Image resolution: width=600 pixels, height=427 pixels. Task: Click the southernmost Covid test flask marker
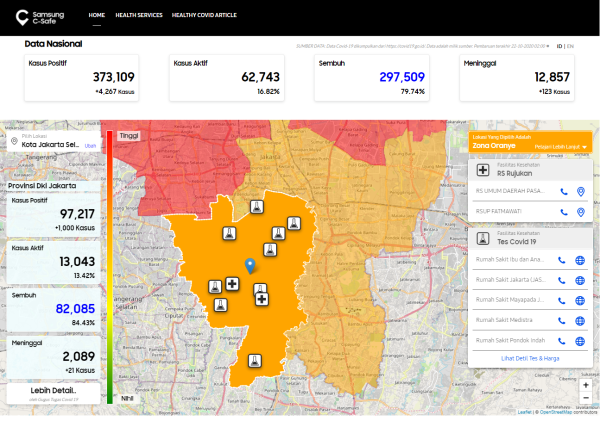click(254, 360)
